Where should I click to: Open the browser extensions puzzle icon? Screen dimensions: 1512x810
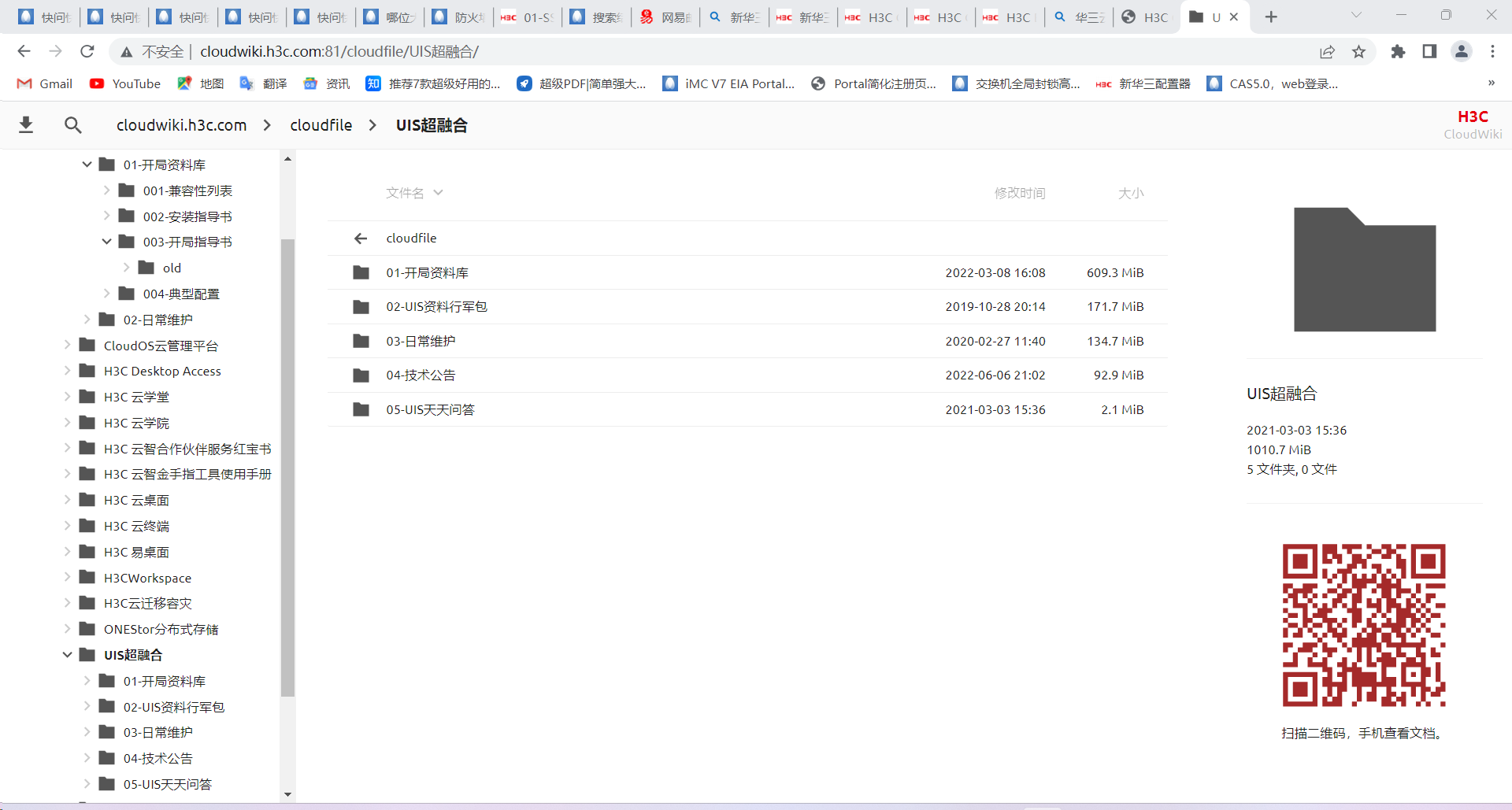(x=1398, y=51)
